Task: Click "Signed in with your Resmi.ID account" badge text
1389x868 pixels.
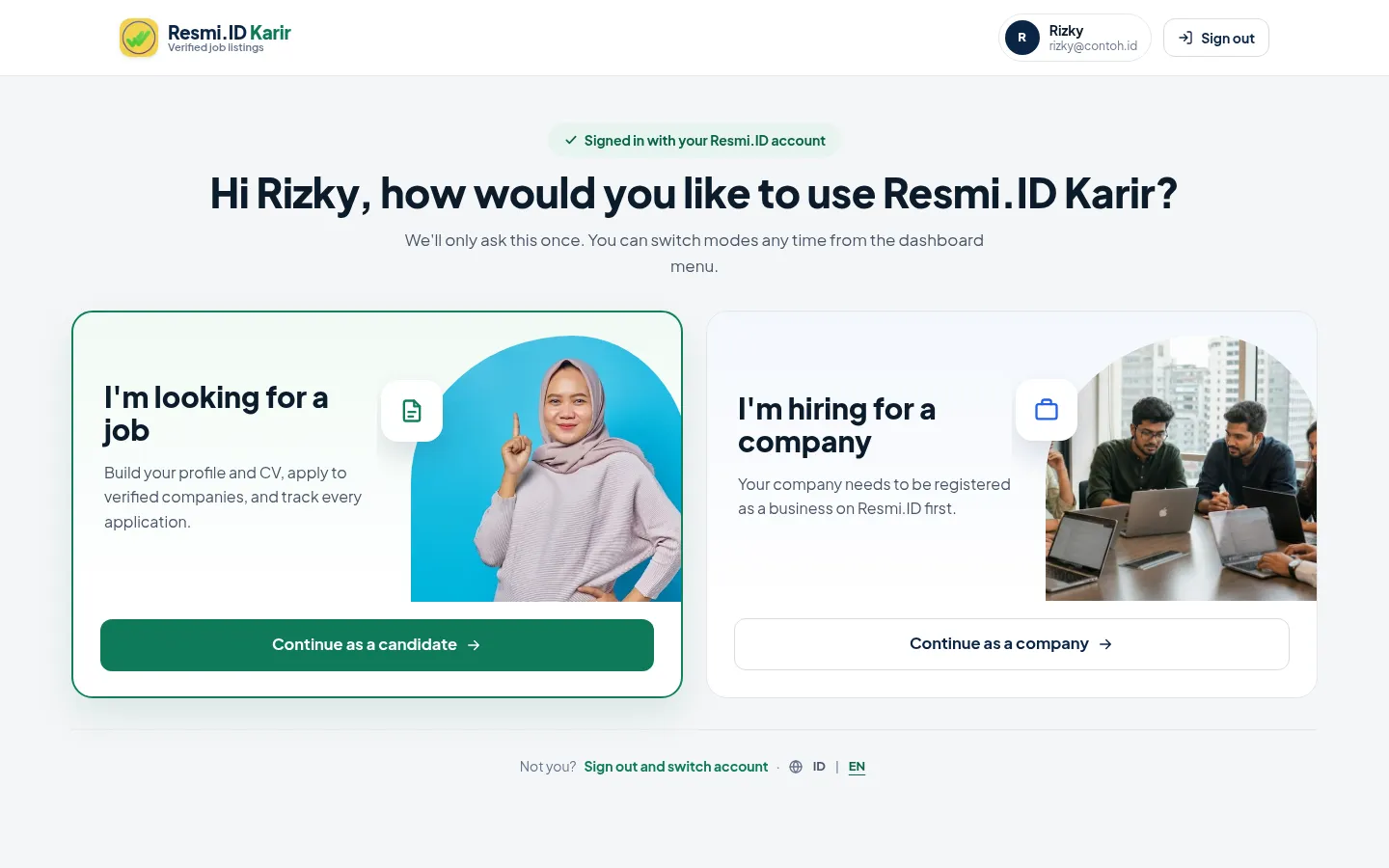Action: 705,141
